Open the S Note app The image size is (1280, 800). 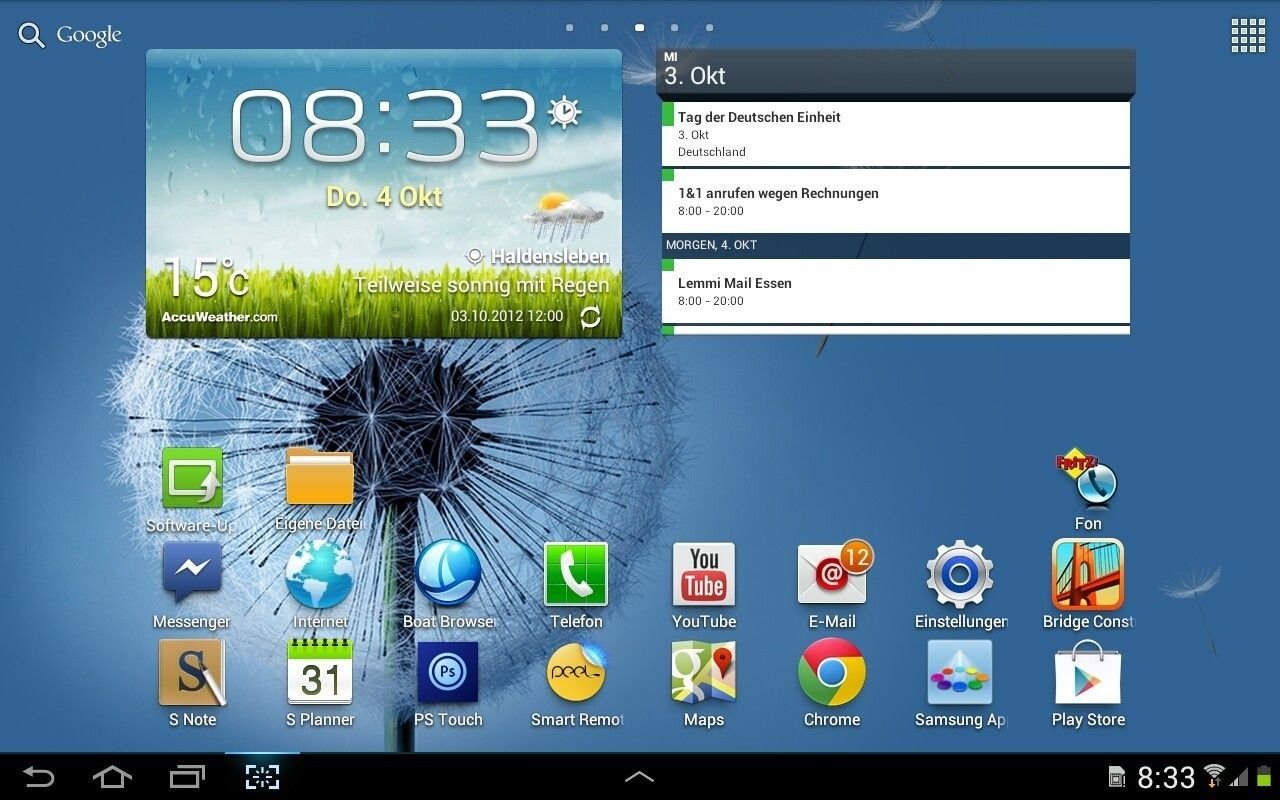192,672
